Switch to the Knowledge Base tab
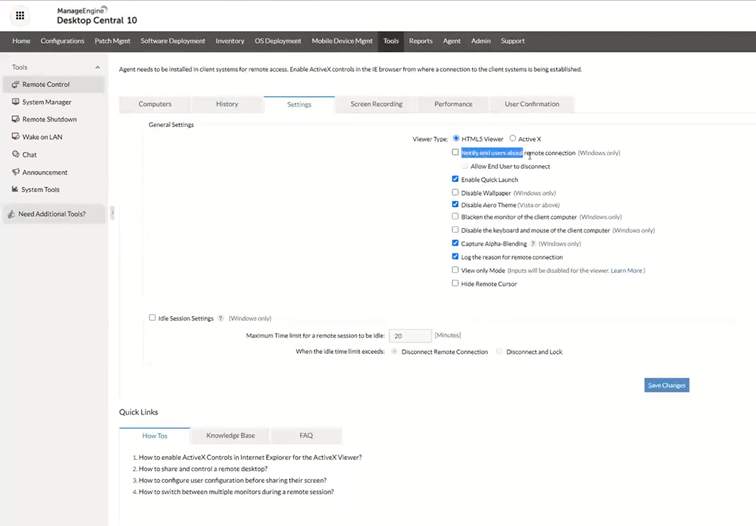The width and height of the screenshot is (756, 526). click(x=230, y=435)
